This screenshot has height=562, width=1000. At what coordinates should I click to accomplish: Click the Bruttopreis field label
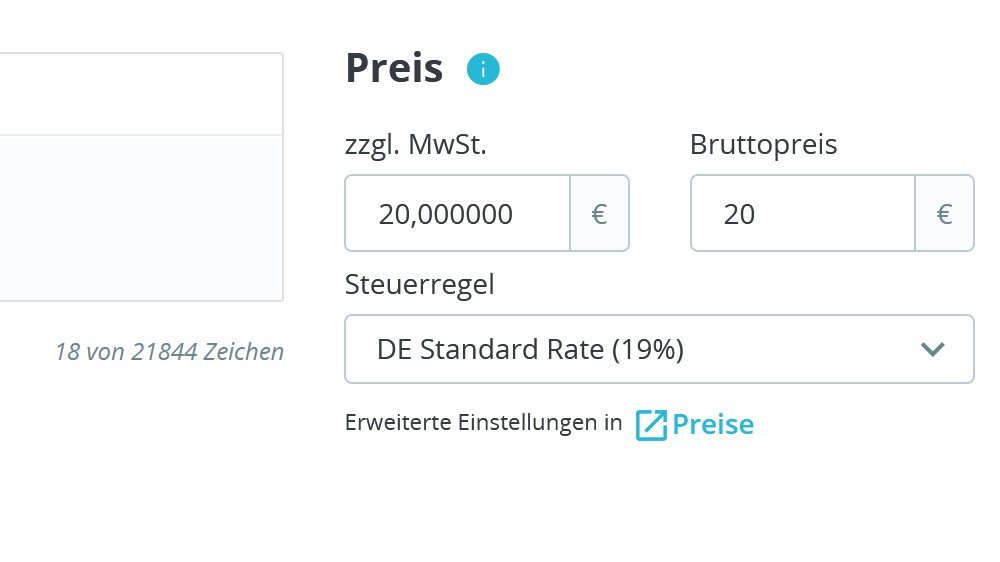click(x=763, y=146)
